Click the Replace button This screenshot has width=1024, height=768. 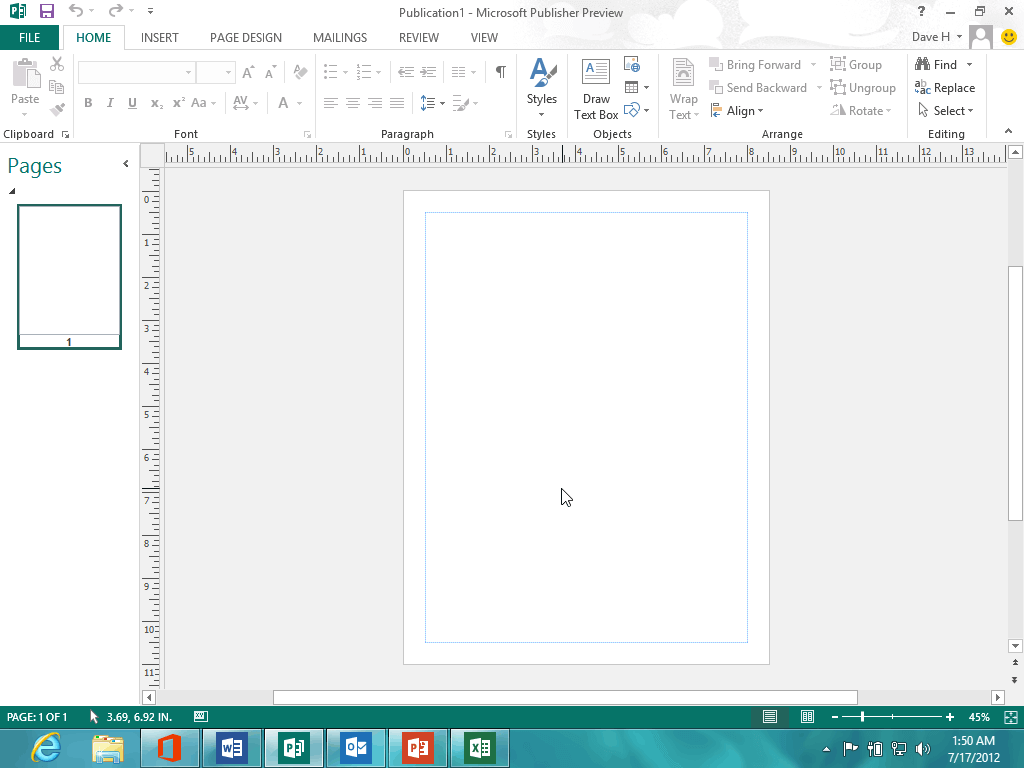[945, 88]
